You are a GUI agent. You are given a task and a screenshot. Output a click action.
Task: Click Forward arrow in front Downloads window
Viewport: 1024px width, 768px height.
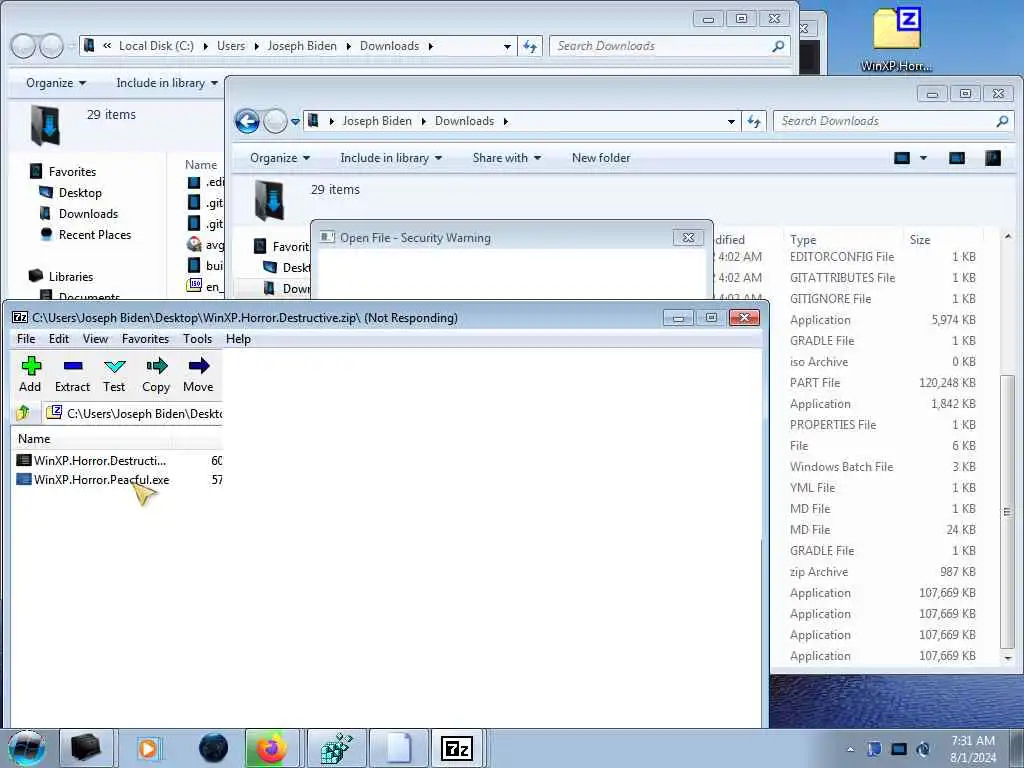tap(275, 121)
